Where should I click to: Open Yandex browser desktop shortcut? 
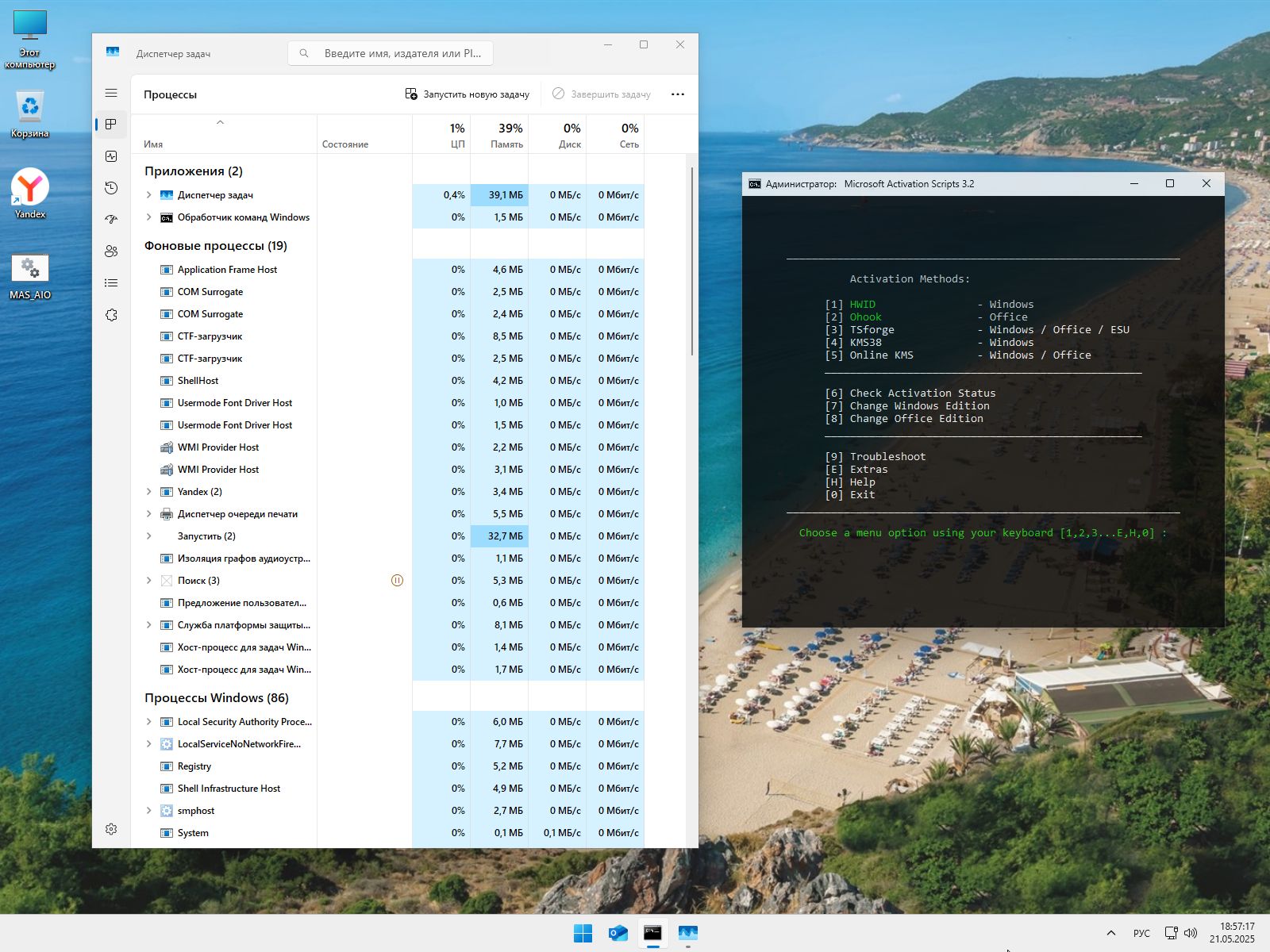tap(30, 194)
